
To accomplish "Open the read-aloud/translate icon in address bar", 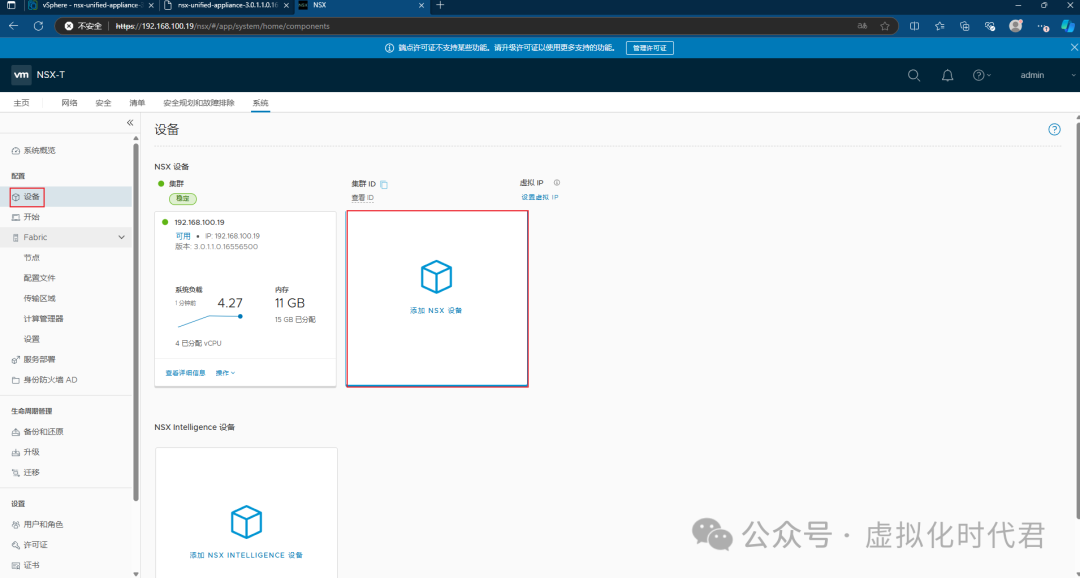I will click(862, 26).
